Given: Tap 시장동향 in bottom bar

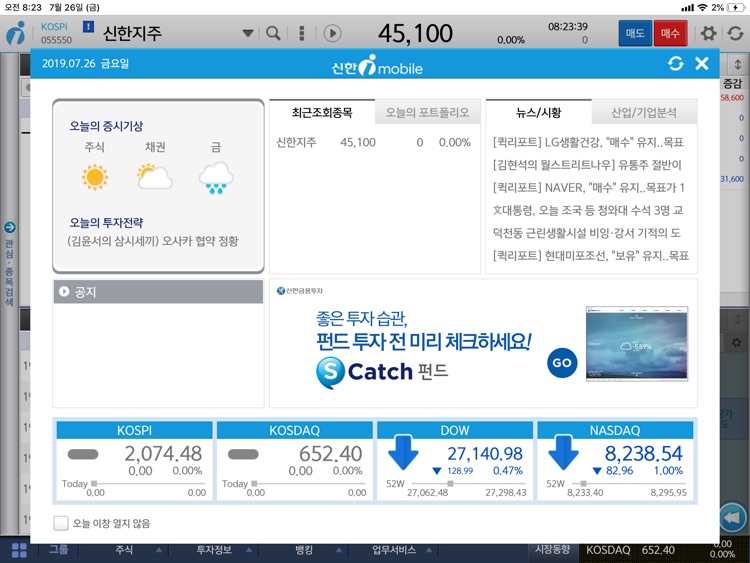Looking at the screenshot, I should pos(553,549).
